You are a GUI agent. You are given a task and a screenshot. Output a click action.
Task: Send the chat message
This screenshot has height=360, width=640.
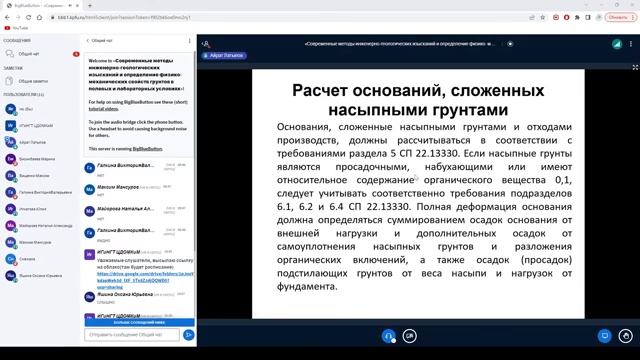188,335
